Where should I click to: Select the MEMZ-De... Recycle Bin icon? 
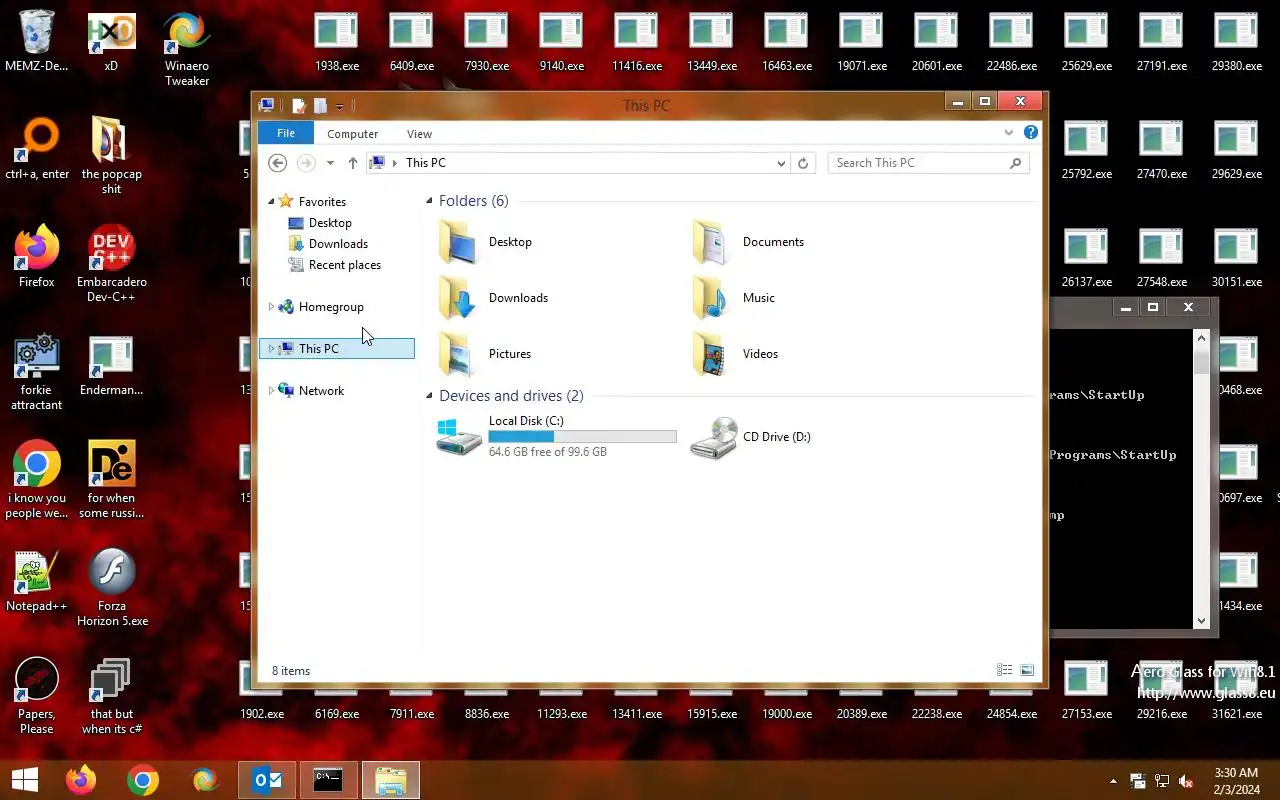click(37, 42)
